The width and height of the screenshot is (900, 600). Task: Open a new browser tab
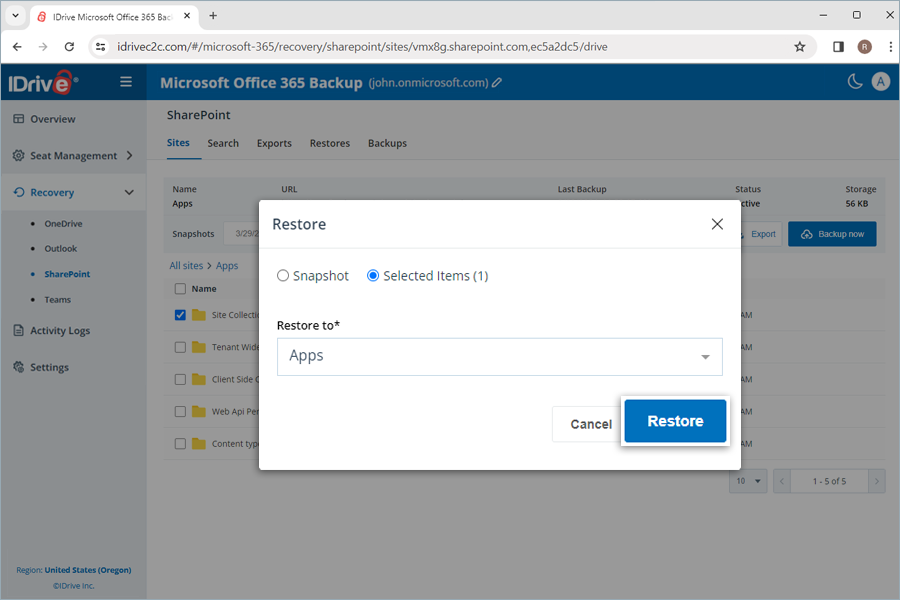213,16
